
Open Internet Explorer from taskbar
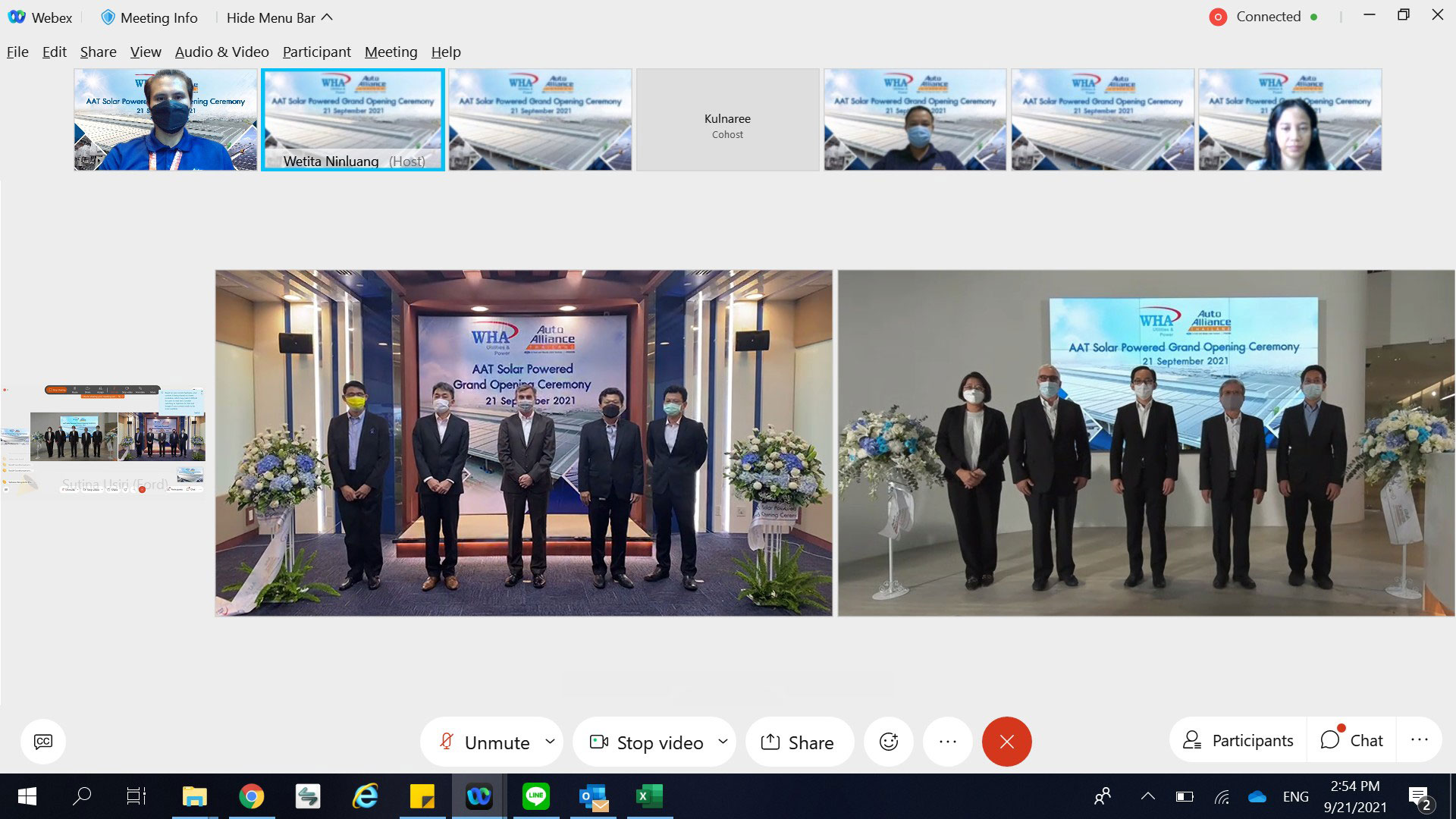coord(366,796)
